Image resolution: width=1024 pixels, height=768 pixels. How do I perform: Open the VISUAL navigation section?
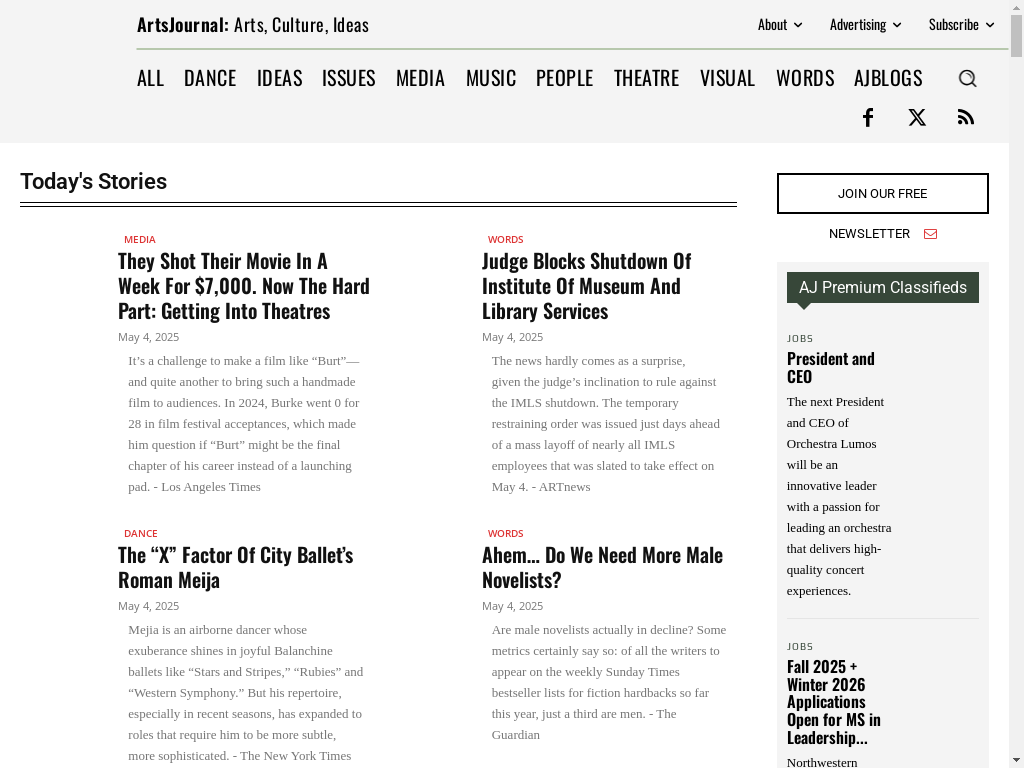(728, 78)
